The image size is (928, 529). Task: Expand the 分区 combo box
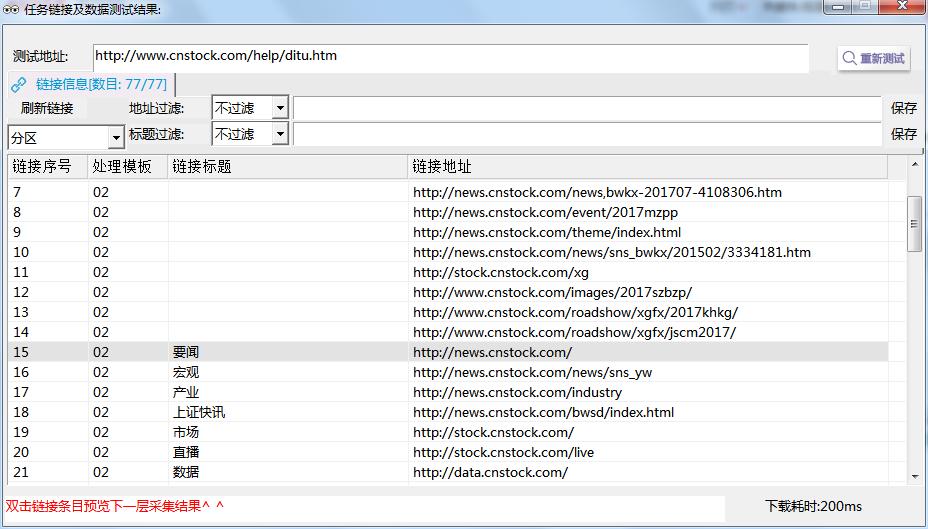(x=66, y=138)
